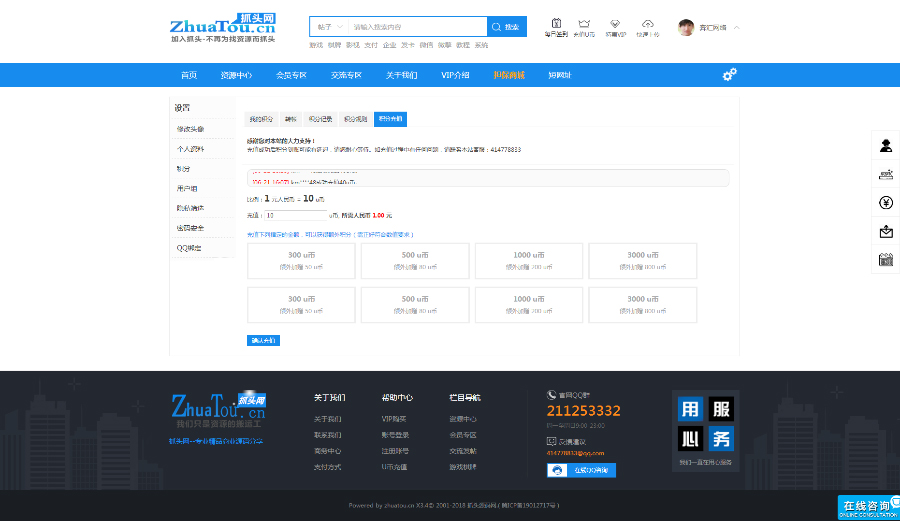This screenshot has width=900, height=521.
Task: Click the yen currency icon in right sidebar
Action: 885,203
